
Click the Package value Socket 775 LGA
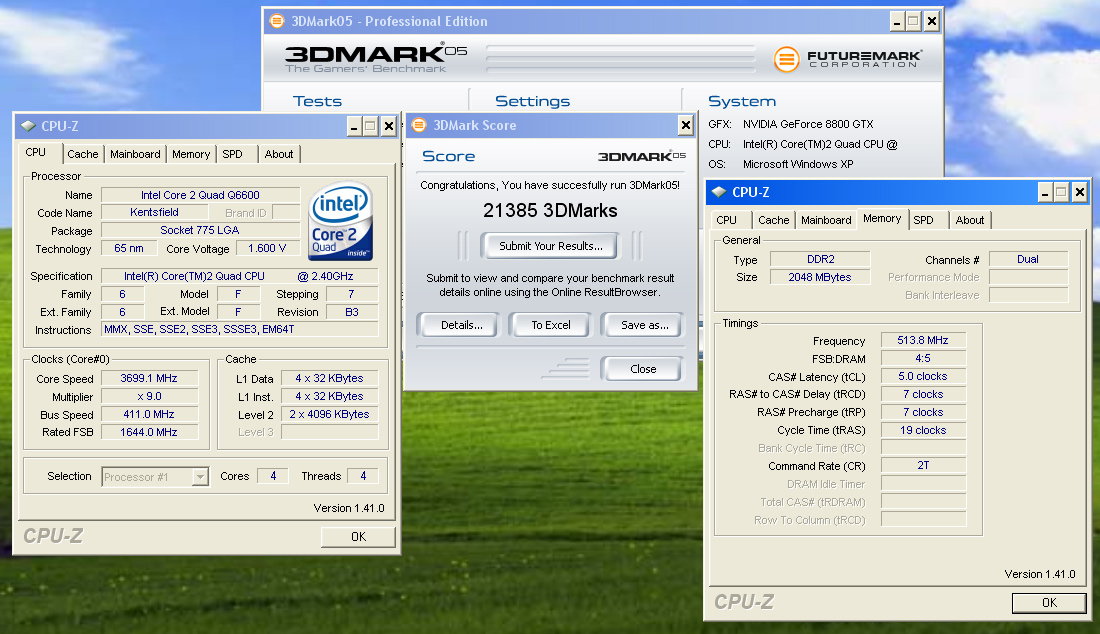click(x=201, y=230)
